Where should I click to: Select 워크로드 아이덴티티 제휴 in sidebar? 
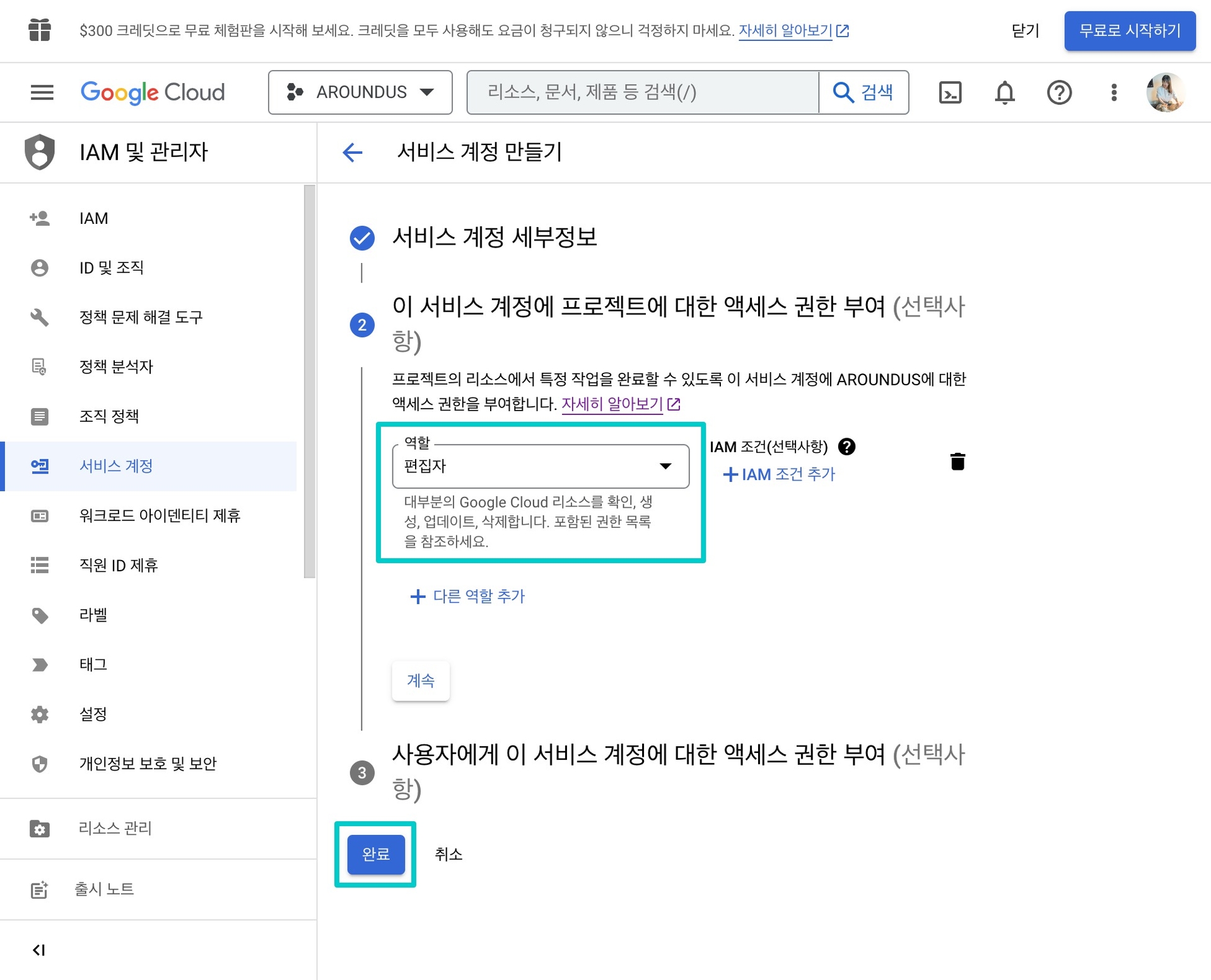click(x=160, y=515)
